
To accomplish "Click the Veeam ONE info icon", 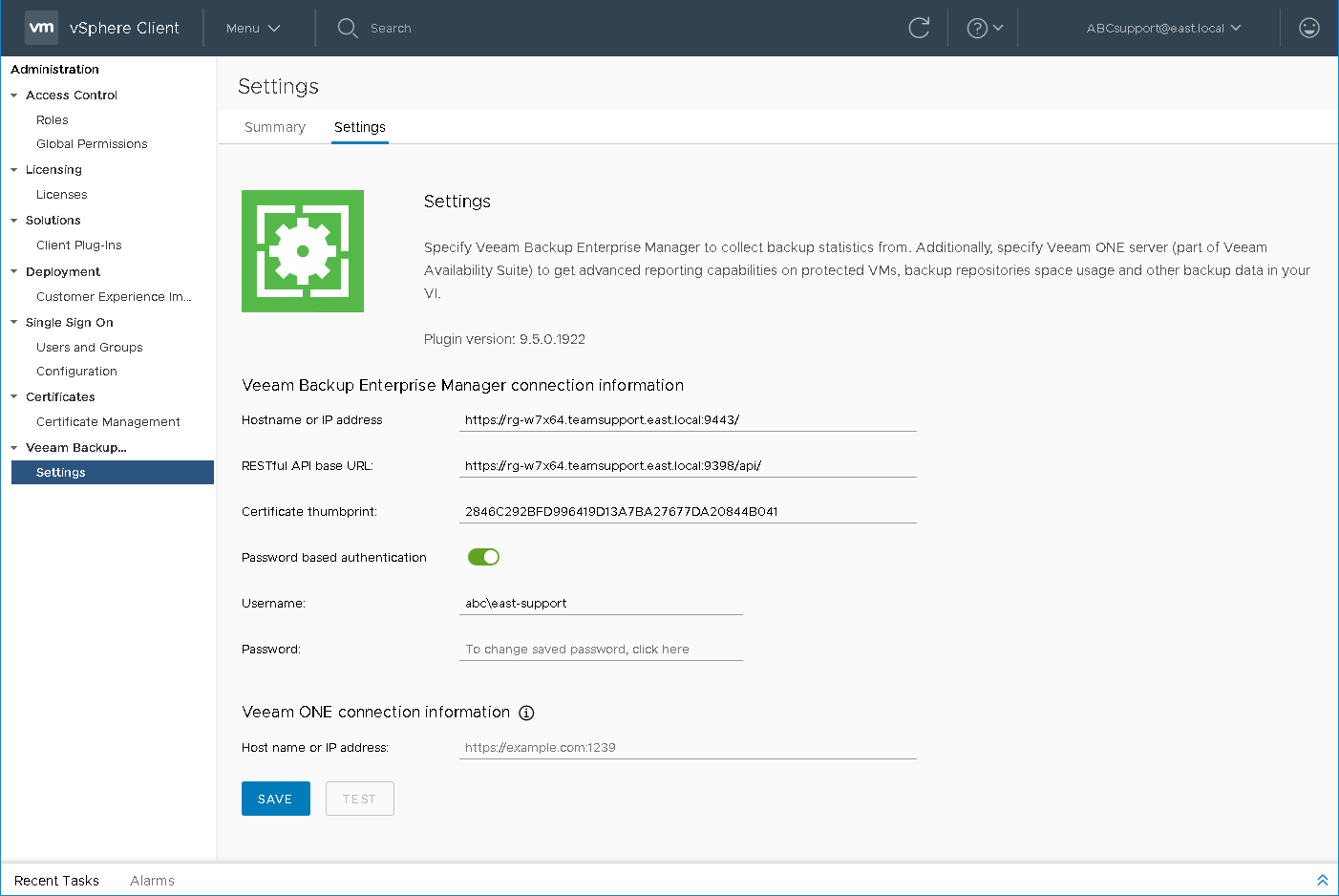I will [x=526, y=713].
